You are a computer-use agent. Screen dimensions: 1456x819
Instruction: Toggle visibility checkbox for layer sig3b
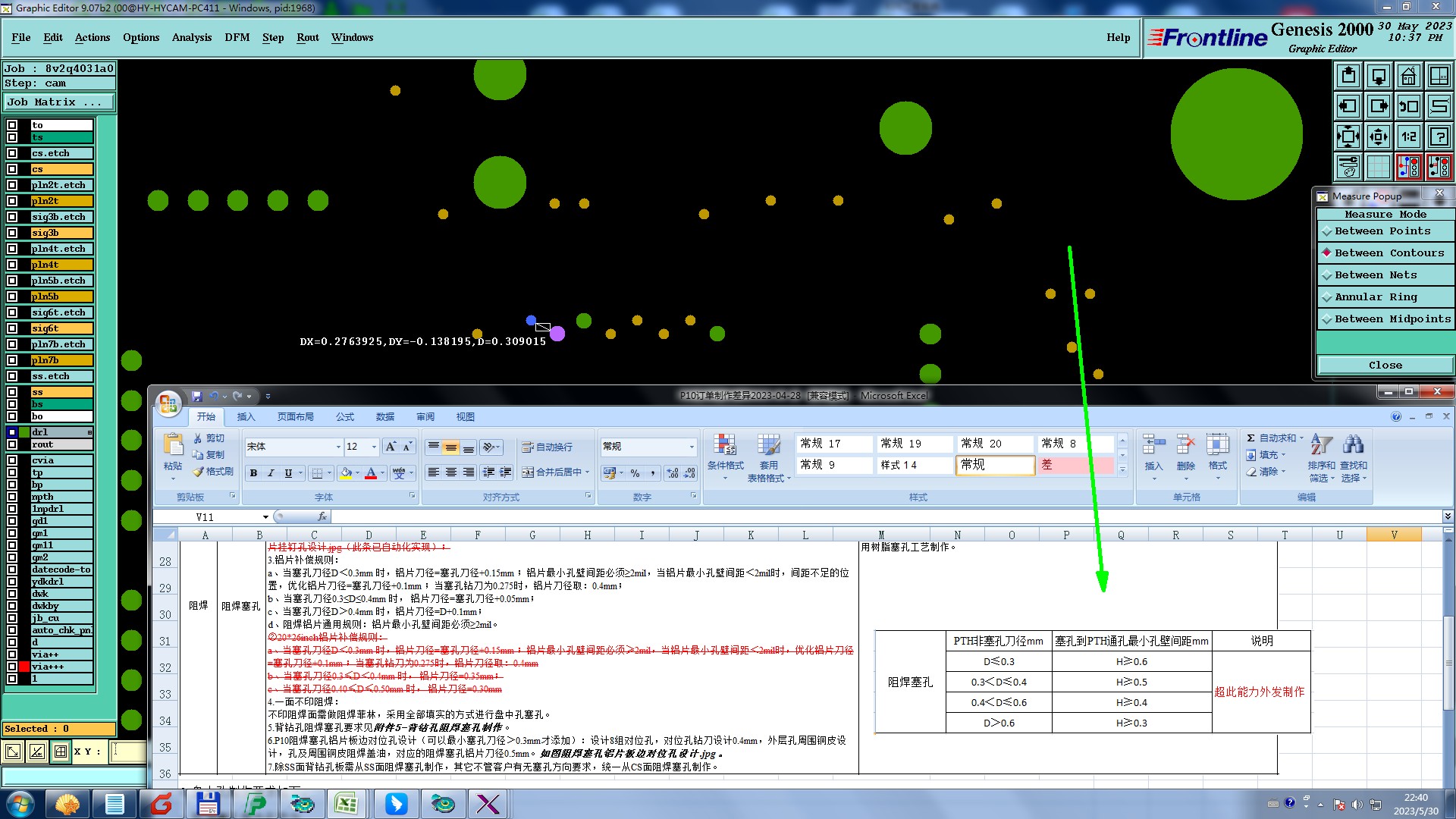click(12, 233)
